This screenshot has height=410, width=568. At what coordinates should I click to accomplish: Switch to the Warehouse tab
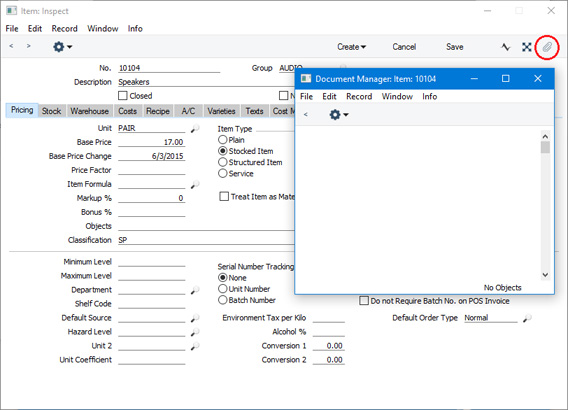[89, 111]
